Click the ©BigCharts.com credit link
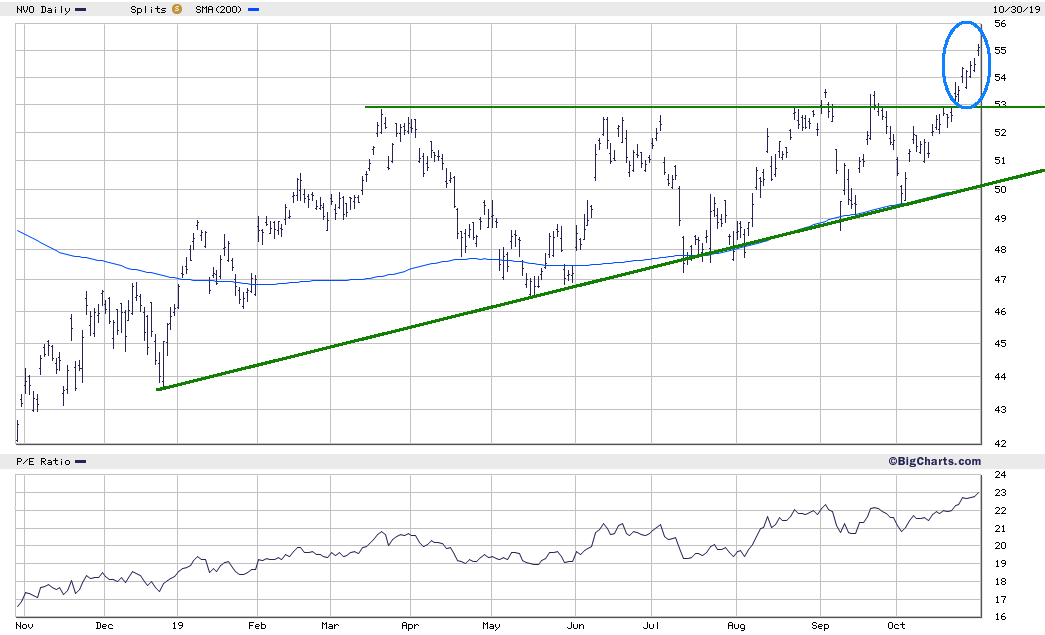This screenshot has width=1045, height=635. [934, 461]
